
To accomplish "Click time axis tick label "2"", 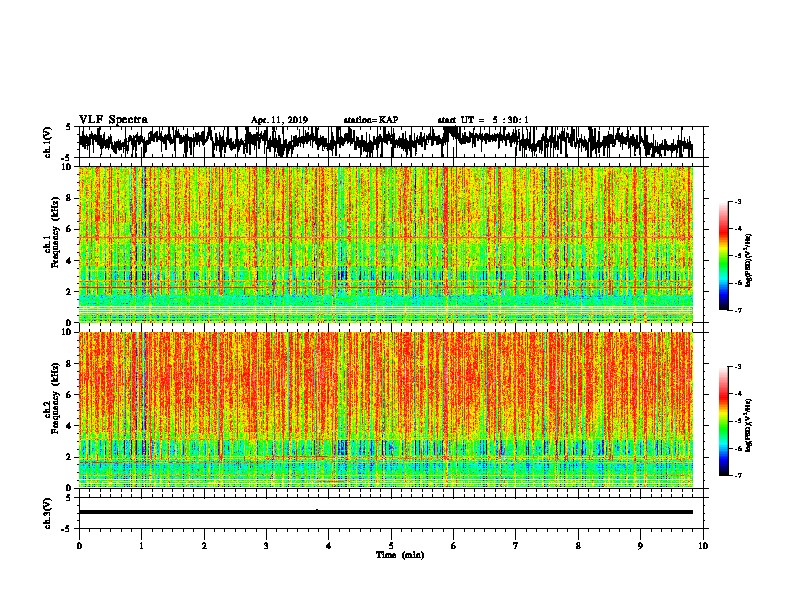I will click(x=204, y=546).
